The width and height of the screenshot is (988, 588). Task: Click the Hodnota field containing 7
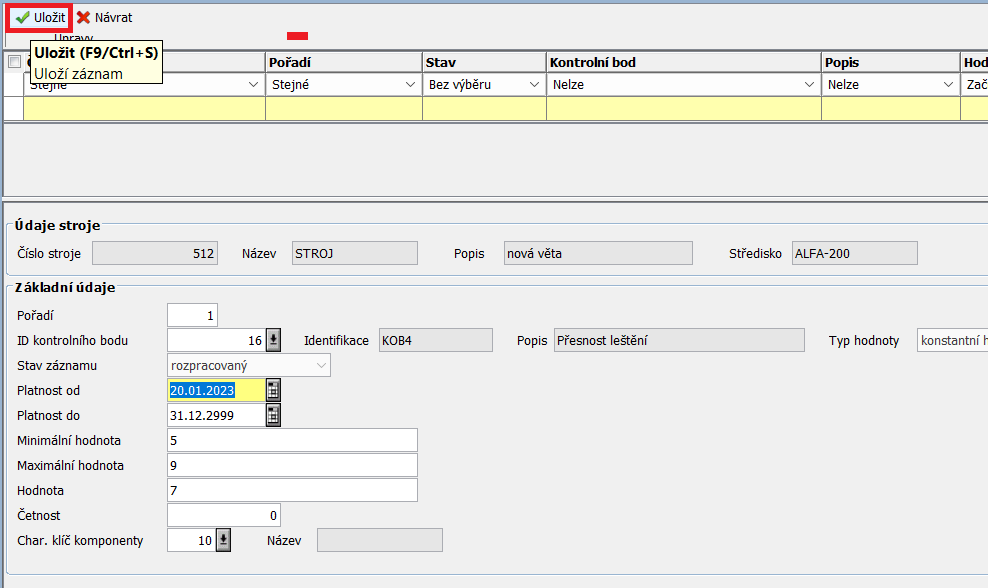point(292,491)
